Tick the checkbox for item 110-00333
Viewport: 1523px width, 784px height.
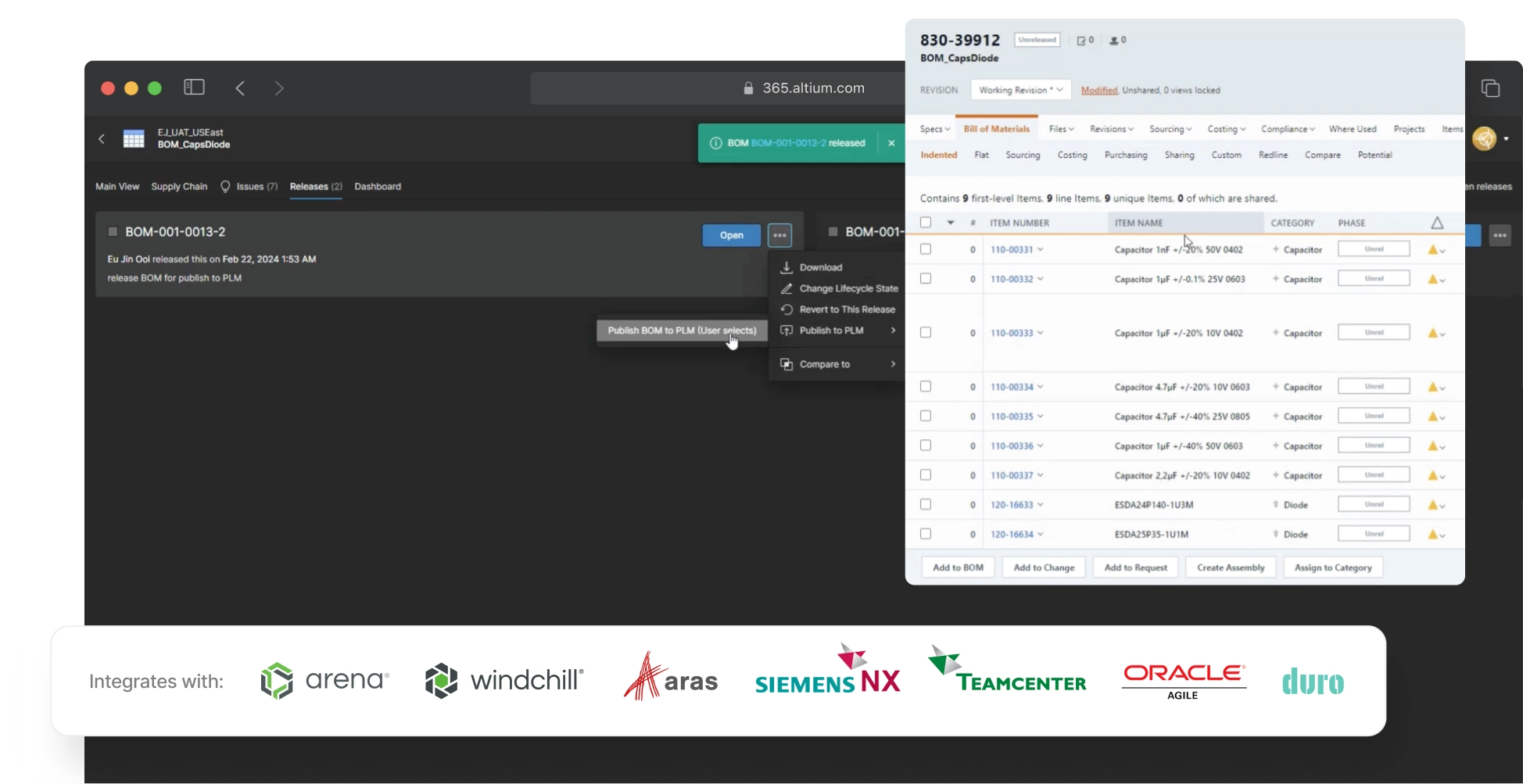point(926,332)
